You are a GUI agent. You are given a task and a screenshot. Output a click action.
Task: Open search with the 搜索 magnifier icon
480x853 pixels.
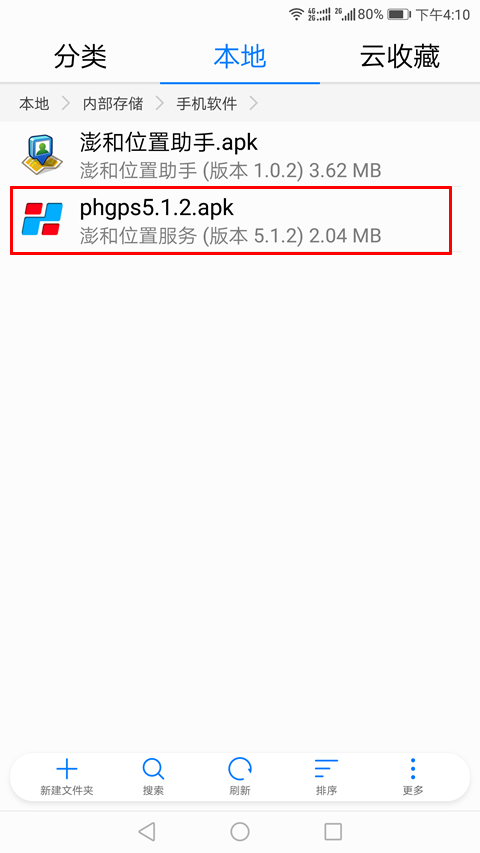point(153,769)
